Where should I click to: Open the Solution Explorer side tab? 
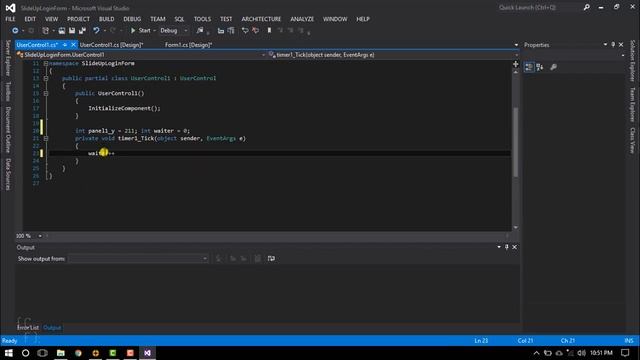point(633,61)
